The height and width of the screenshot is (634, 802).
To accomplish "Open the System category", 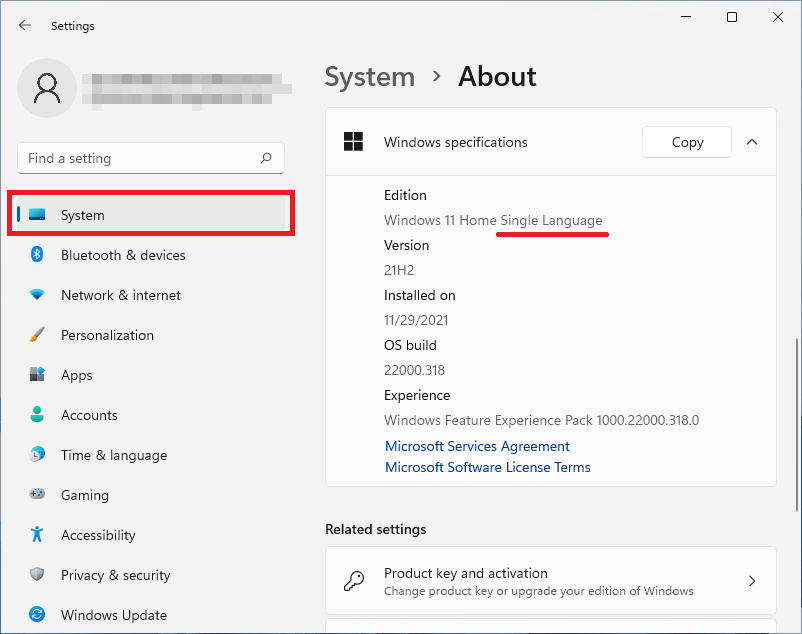I will [x=151, y=215].
